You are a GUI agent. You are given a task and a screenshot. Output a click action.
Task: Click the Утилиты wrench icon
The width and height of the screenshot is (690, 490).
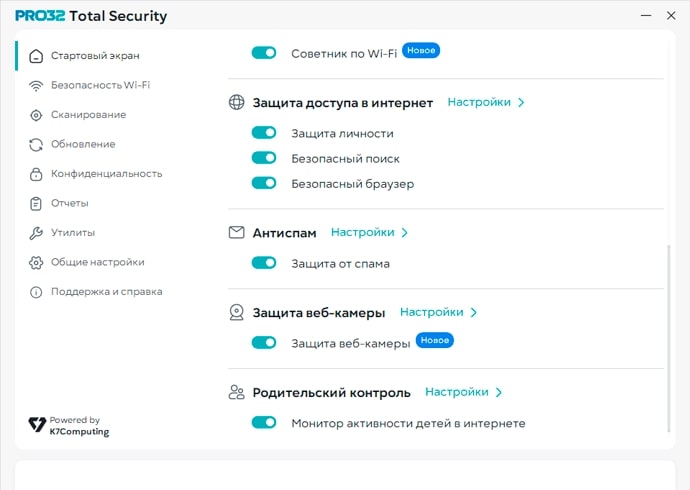[37, 233]
